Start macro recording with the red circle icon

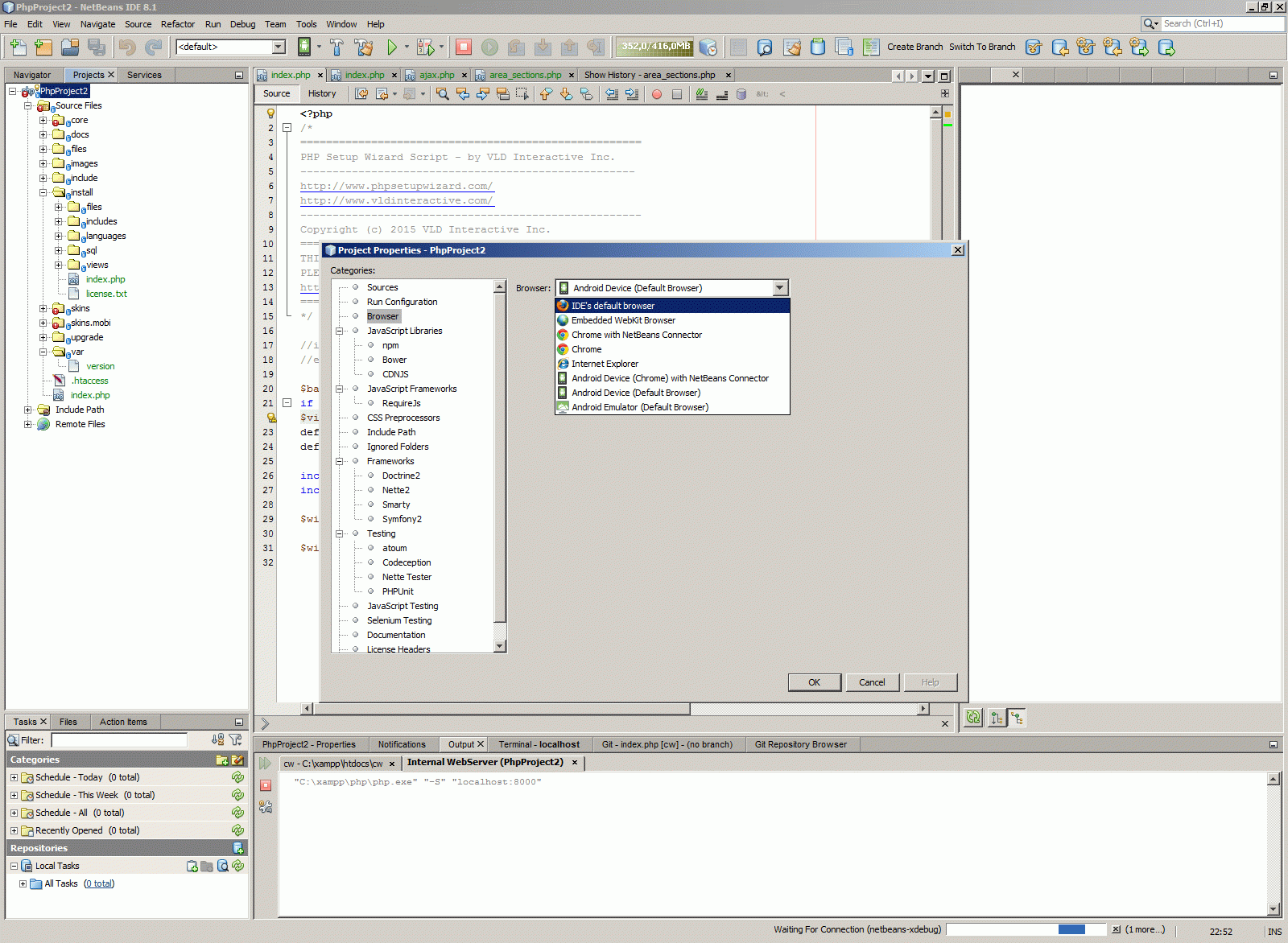point(657,94)
